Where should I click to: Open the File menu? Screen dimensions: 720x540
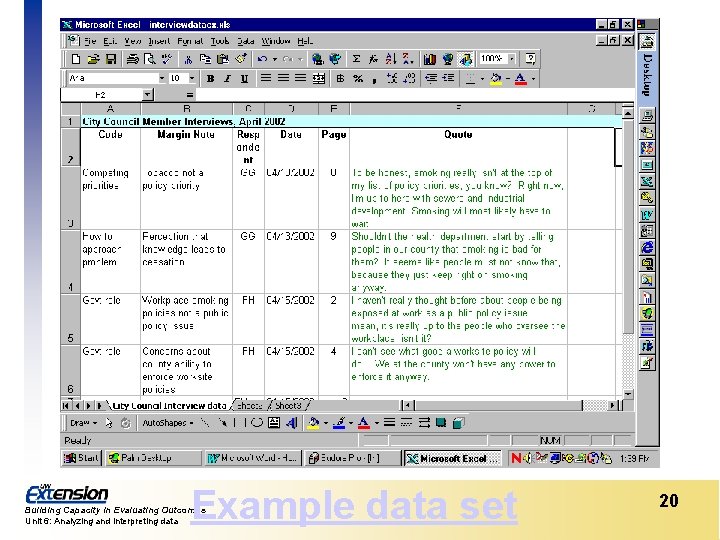90,41
